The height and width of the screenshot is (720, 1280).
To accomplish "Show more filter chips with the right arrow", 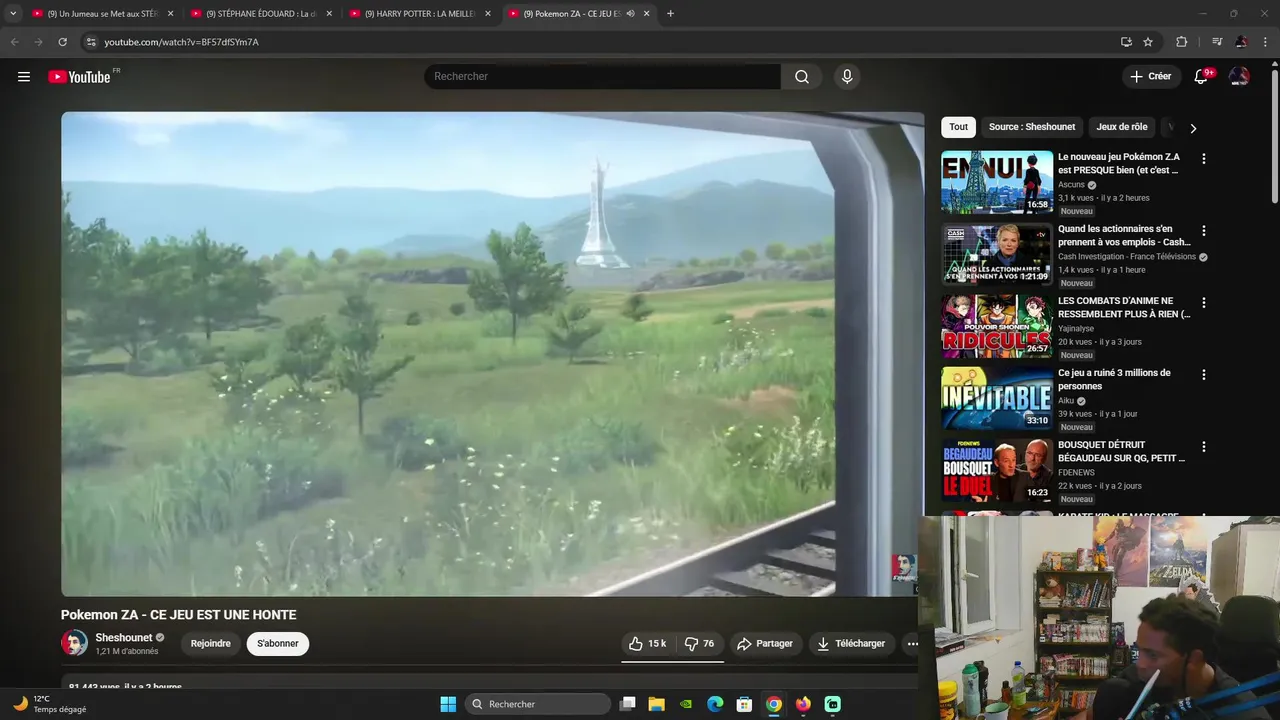I will click(x=1193, y=128).
